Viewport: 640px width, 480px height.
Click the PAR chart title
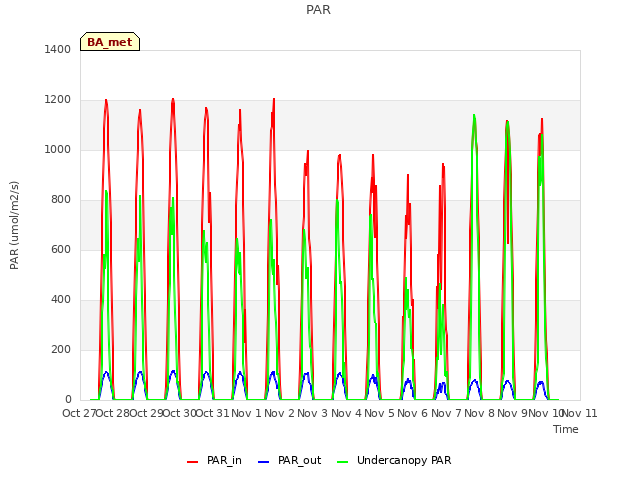tap(318, 9)
